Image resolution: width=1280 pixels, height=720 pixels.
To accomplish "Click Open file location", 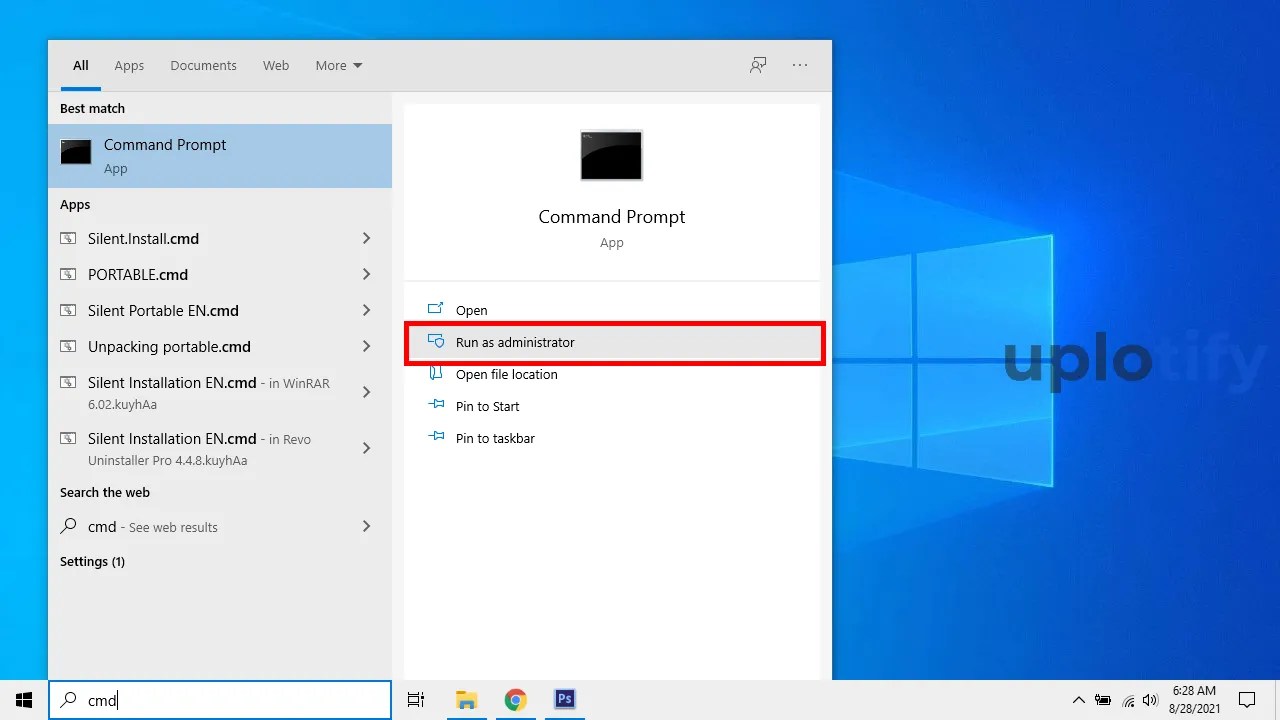I will click(507, 374).
